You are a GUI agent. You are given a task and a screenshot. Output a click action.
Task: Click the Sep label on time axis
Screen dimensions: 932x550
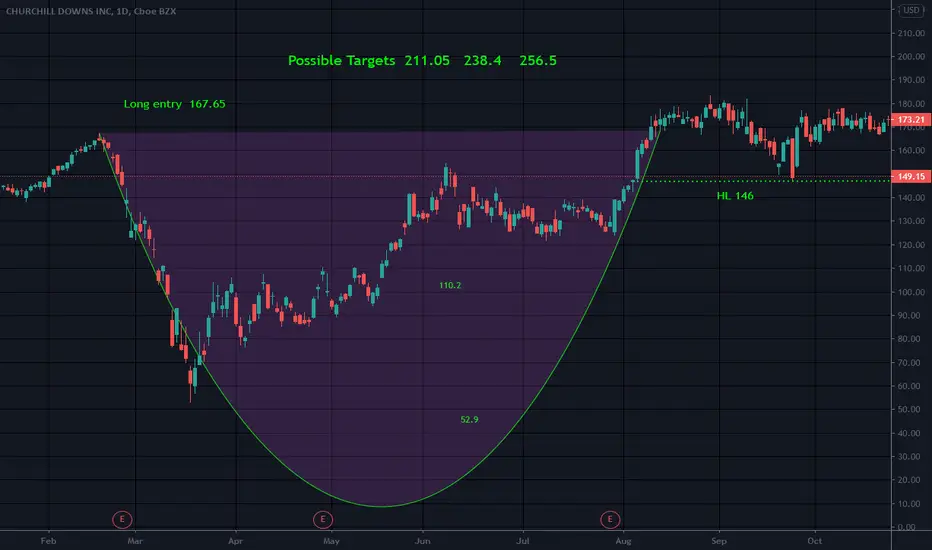[x=719, y=541]
